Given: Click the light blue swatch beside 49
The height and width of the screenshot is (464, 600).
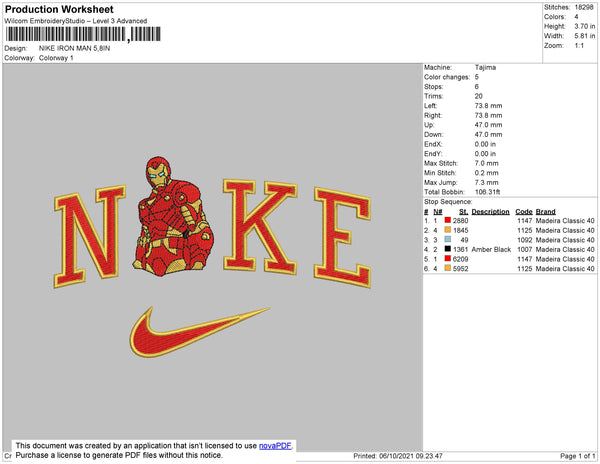Looking at the screenshot, I should [447, 239].
